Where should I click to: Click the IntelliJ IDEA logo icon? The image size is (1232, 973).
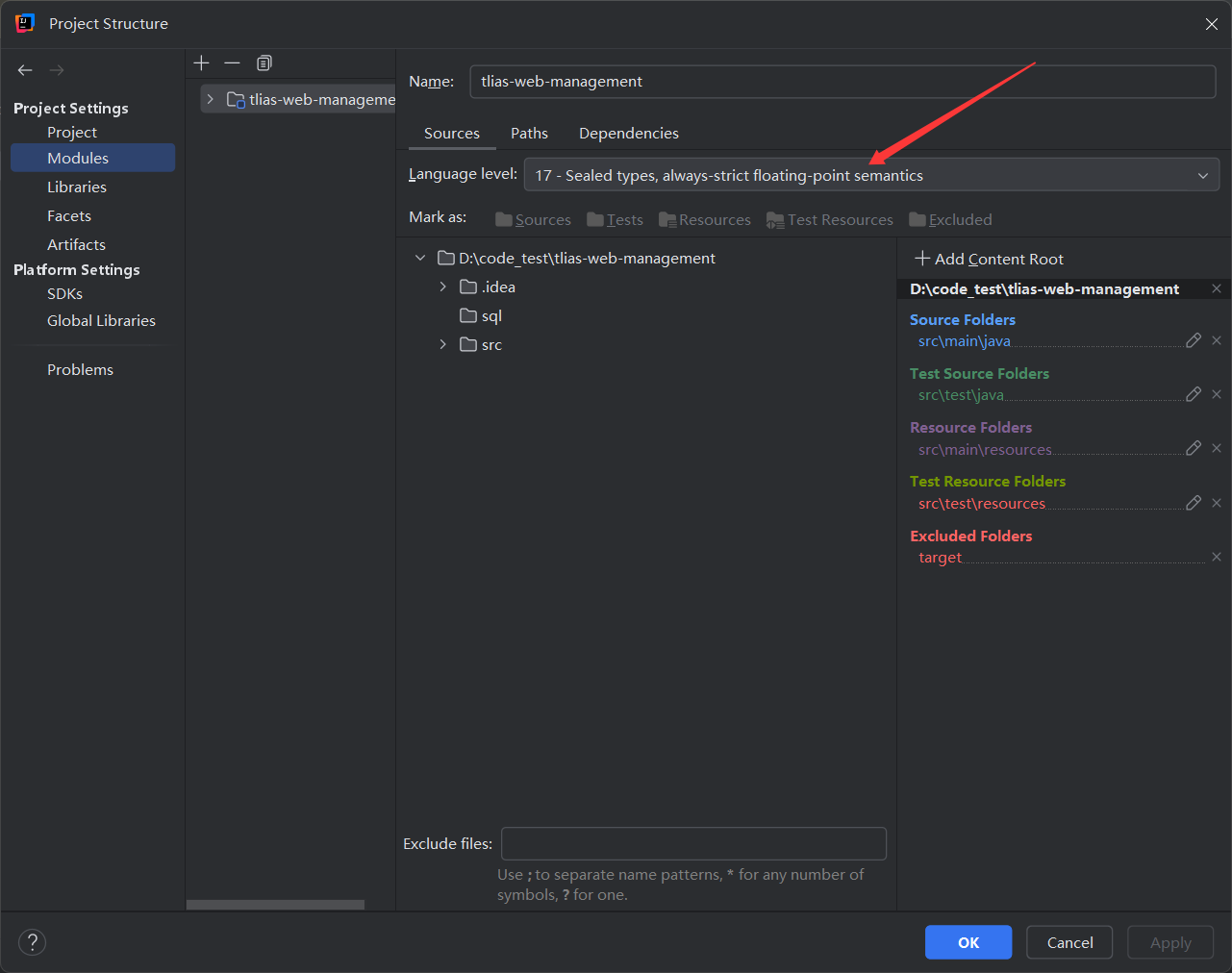(x=25, y=23)
